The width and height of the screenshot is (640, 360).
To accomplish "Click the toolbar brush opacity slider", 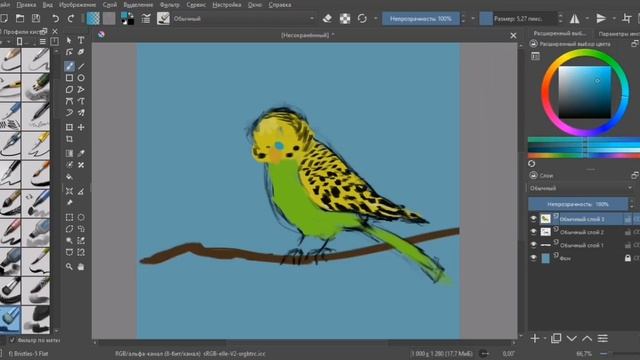I will coord(421,19).
